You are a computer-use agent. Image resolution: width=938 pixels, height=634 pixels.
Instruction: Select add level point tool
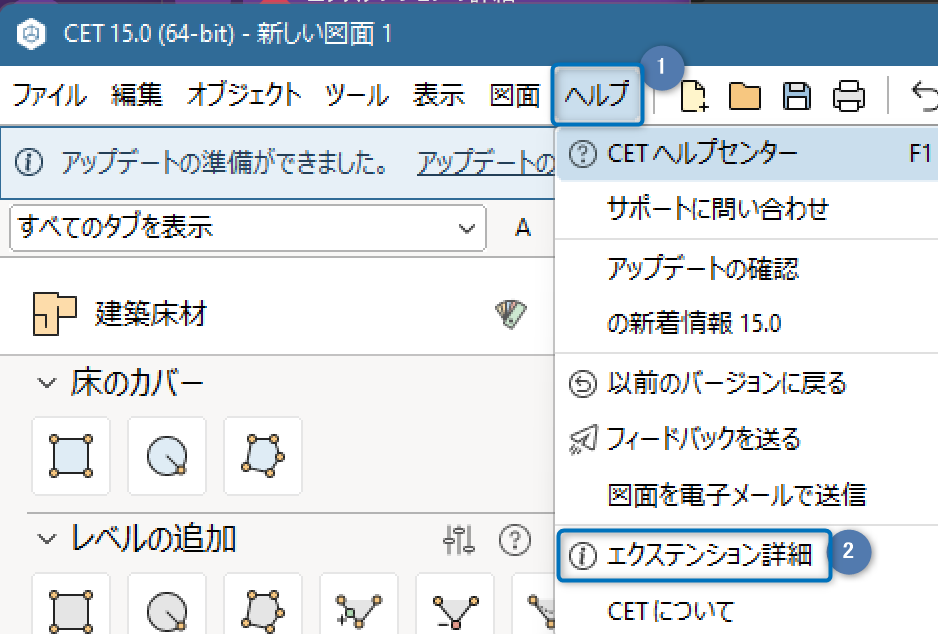click(x=359, y=604)
